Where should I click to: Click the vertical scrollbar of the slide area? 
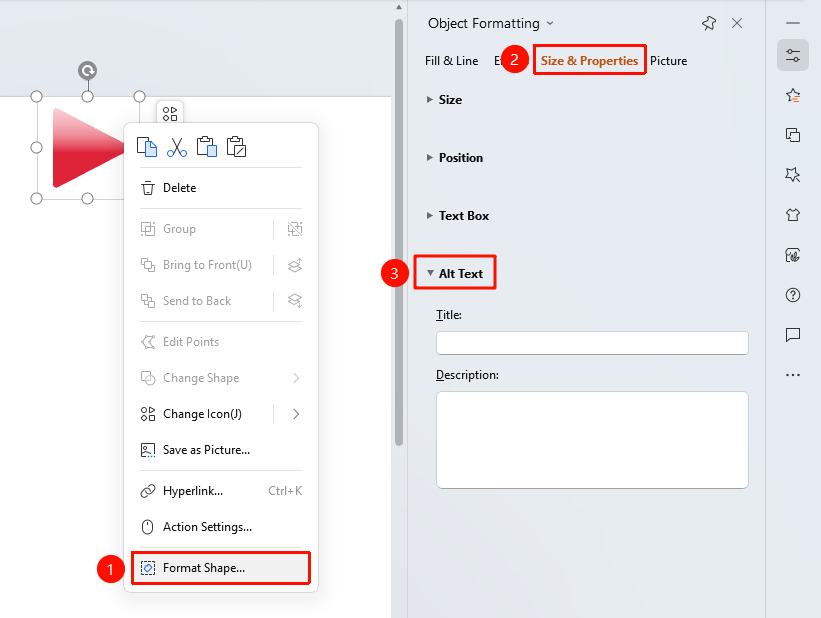coord(399,233)
